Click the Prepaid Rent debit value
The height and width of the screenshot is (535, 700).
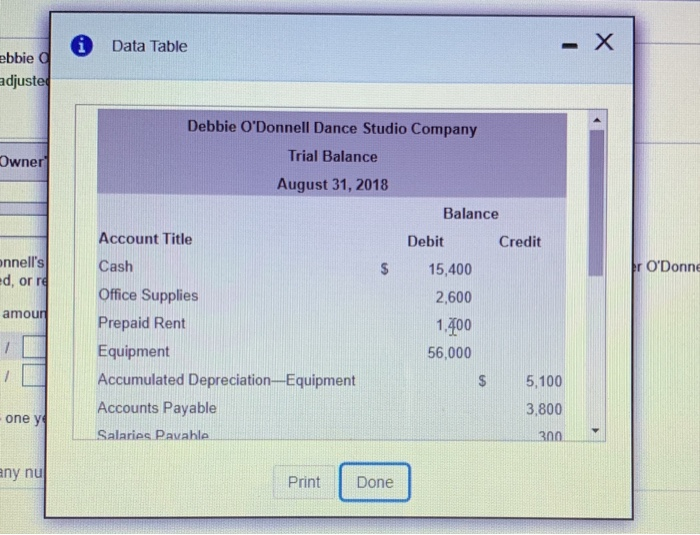click(454, 325)
